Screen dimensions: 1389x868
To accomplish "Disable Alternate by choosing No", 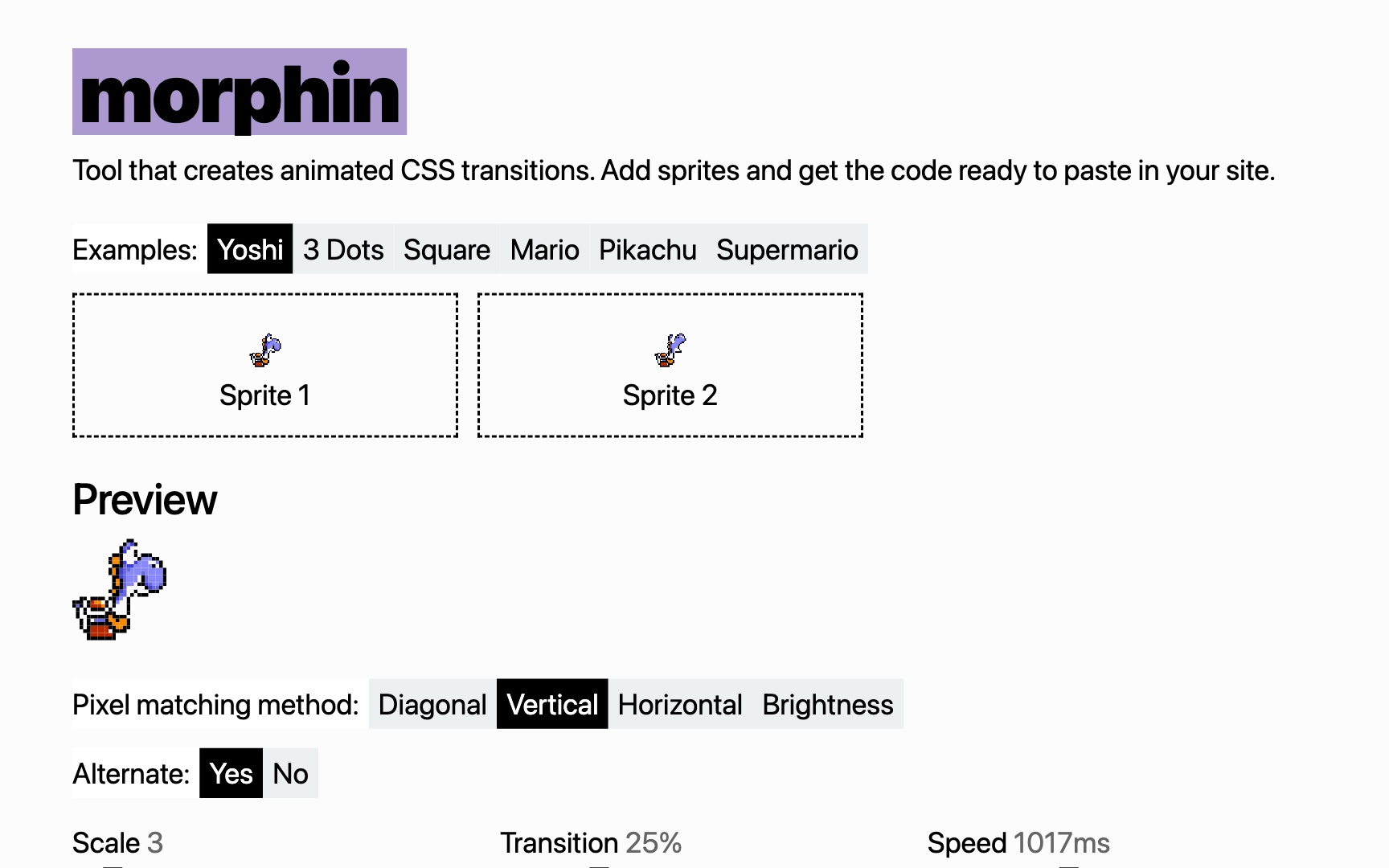I will pyautogui.click(x=290, y=774).
